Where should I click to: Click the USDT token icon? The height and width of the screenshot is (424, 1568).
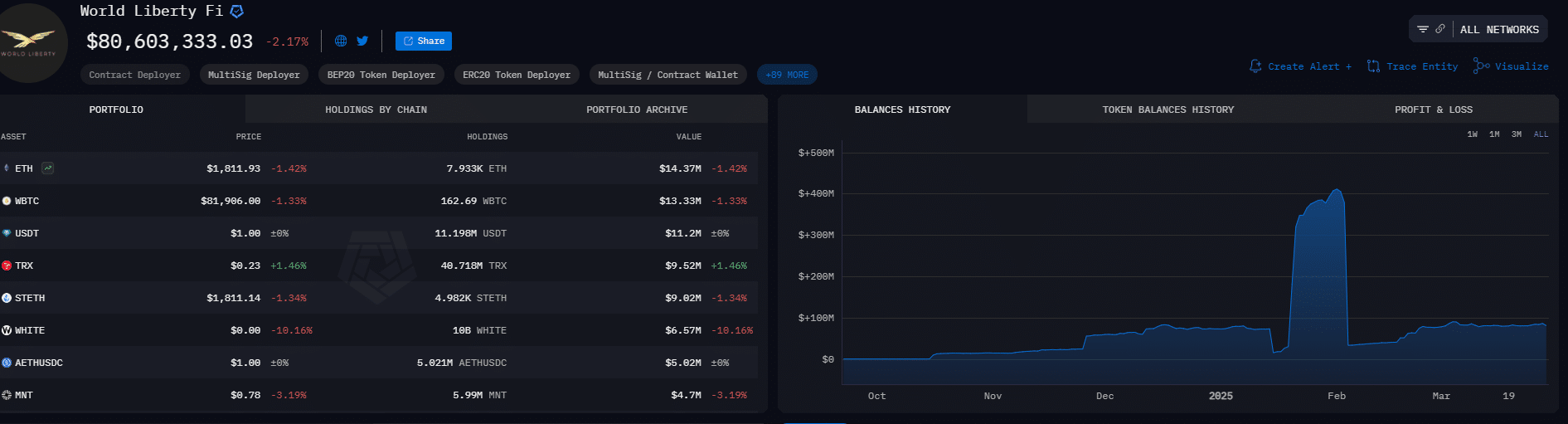click(x=7, y=233)
